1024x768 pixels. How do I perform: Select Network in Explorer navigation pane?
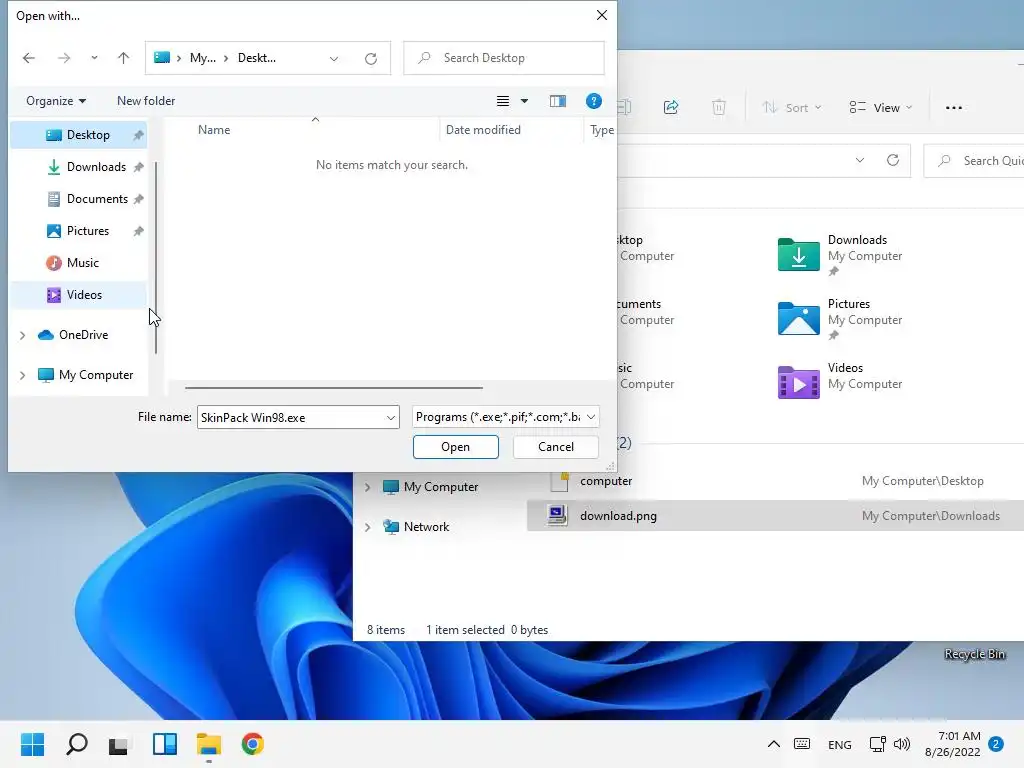point(416,527)
